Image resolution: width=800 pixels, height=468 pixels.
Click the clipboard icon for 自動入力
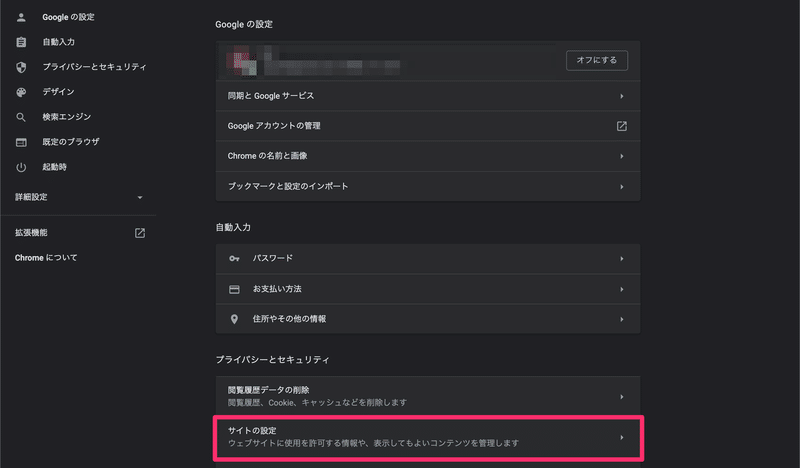pos(21,42)
